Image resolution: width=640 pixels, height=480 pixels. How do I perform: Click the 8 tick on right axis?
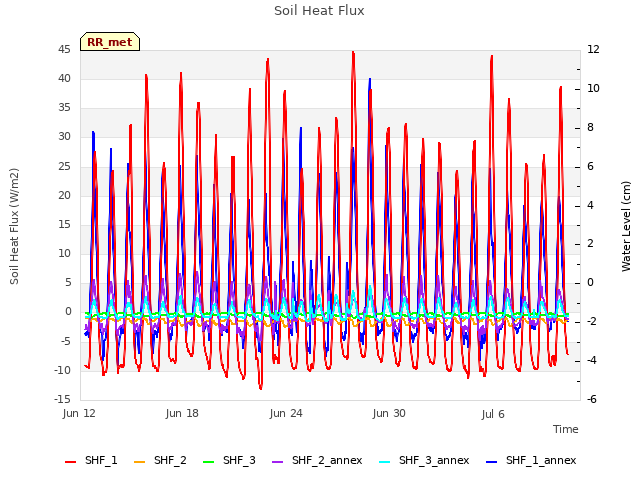[x=591, y=127]
